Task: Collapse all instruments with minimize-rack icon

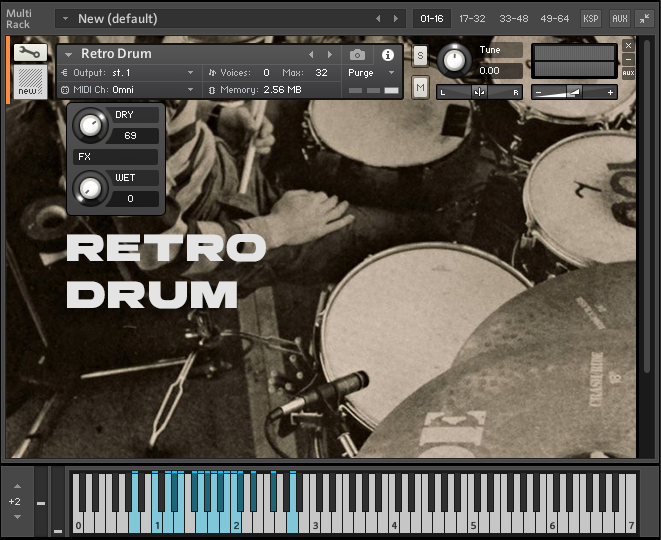Action: click(x=644, y=19)
